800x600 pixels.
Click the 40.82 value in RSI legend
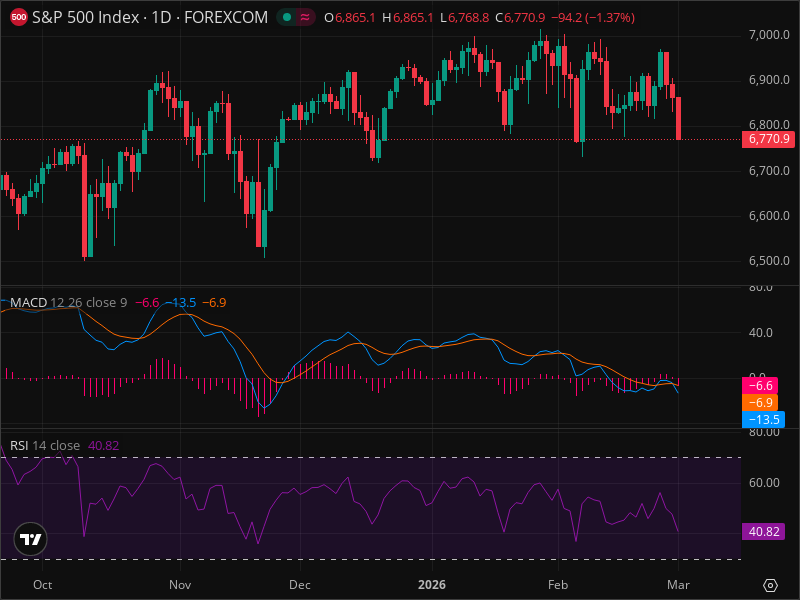pyautogui.click(x=104, y=445)
